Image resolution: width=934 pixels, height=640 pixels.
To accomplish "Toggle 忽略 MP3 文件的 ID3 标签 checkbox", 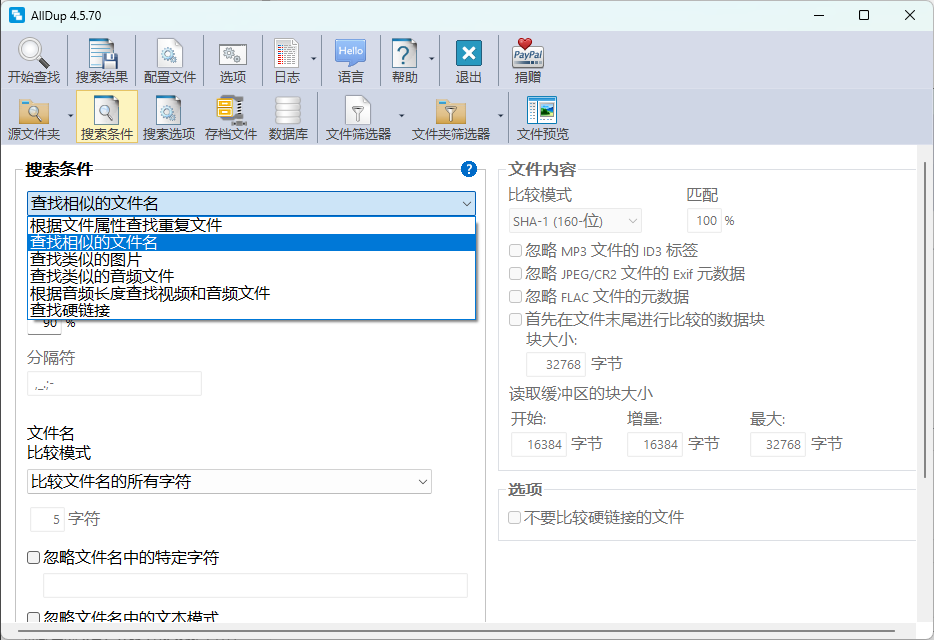I will [515, 251].
